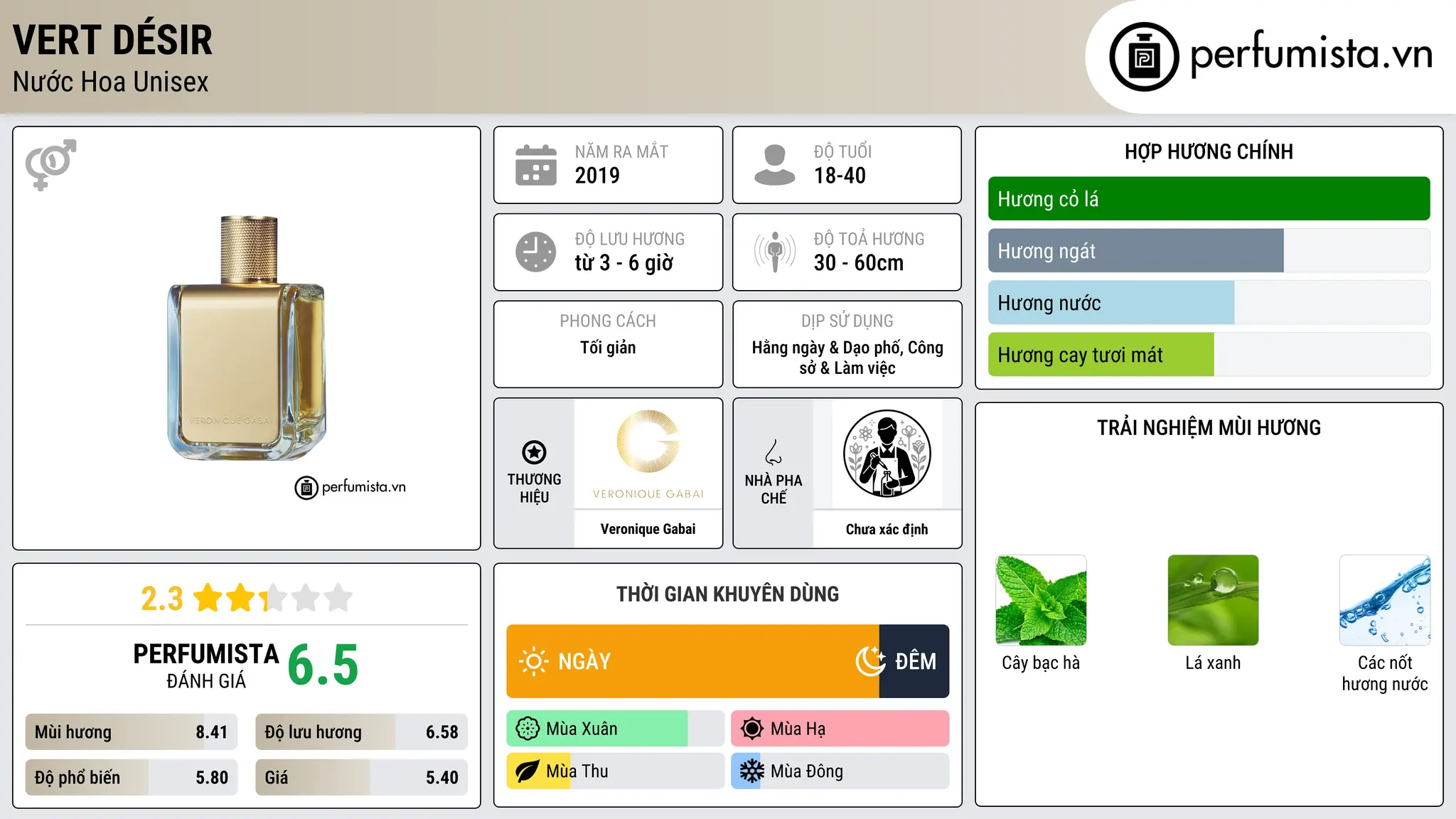Click the Độ phổ biến 5.80 score bar
This screenshot has height=819, width=1456.
point(132,778)
